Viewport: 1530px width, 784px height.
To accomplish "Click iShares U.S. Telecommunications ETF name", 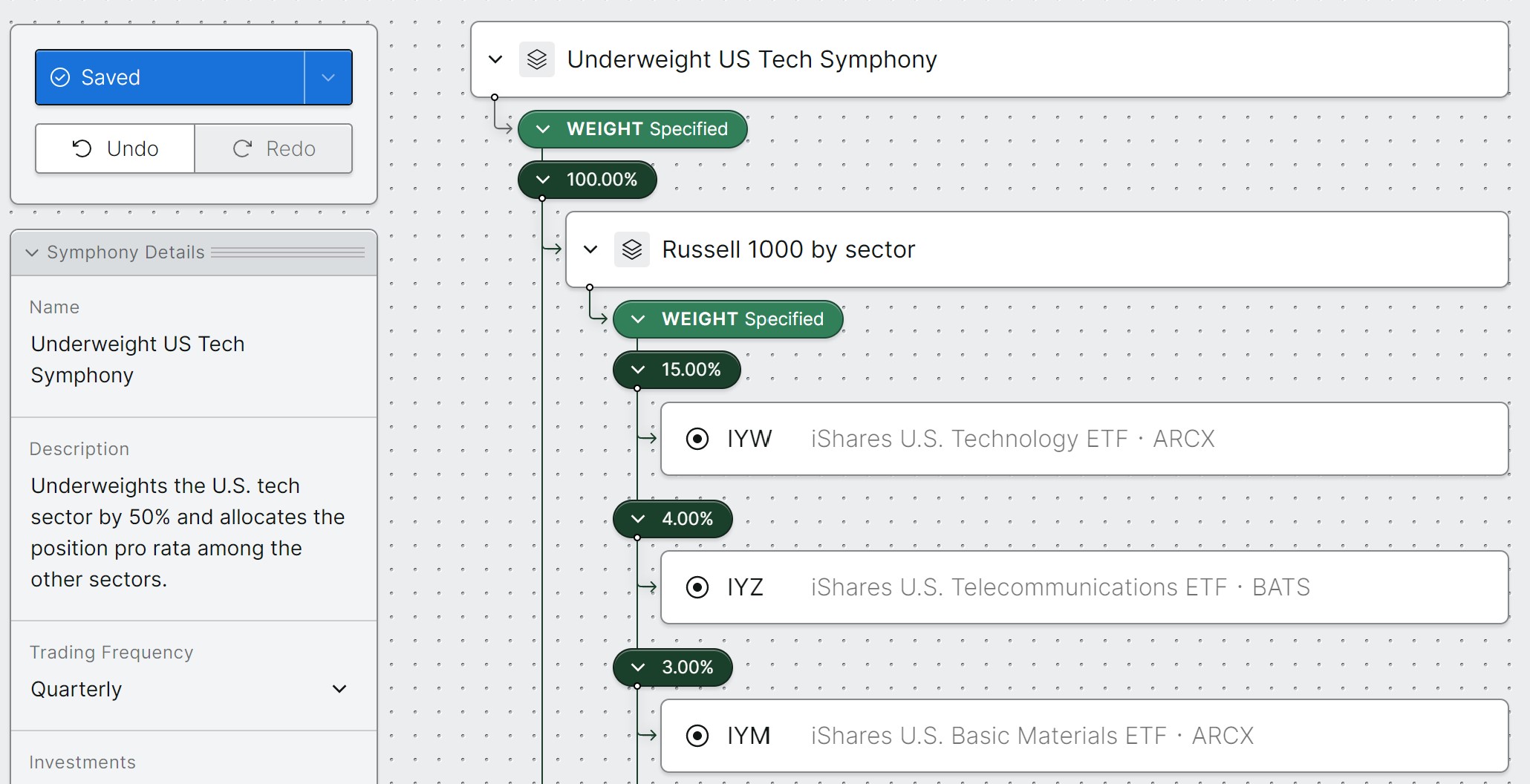I will coord(1019,587).
